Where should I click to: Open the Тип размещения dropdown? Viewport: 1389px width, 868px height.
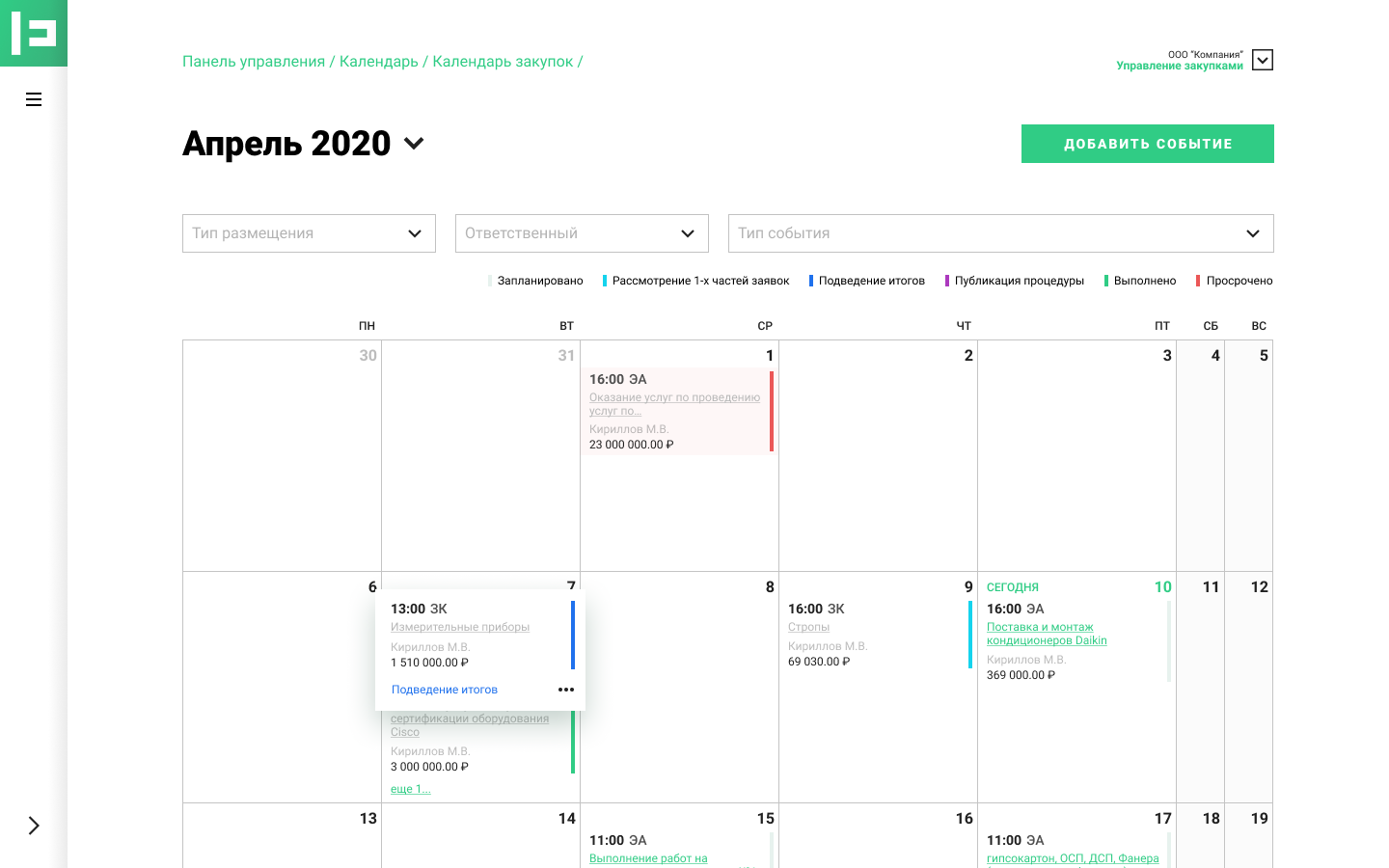click(x=309, y=233)
